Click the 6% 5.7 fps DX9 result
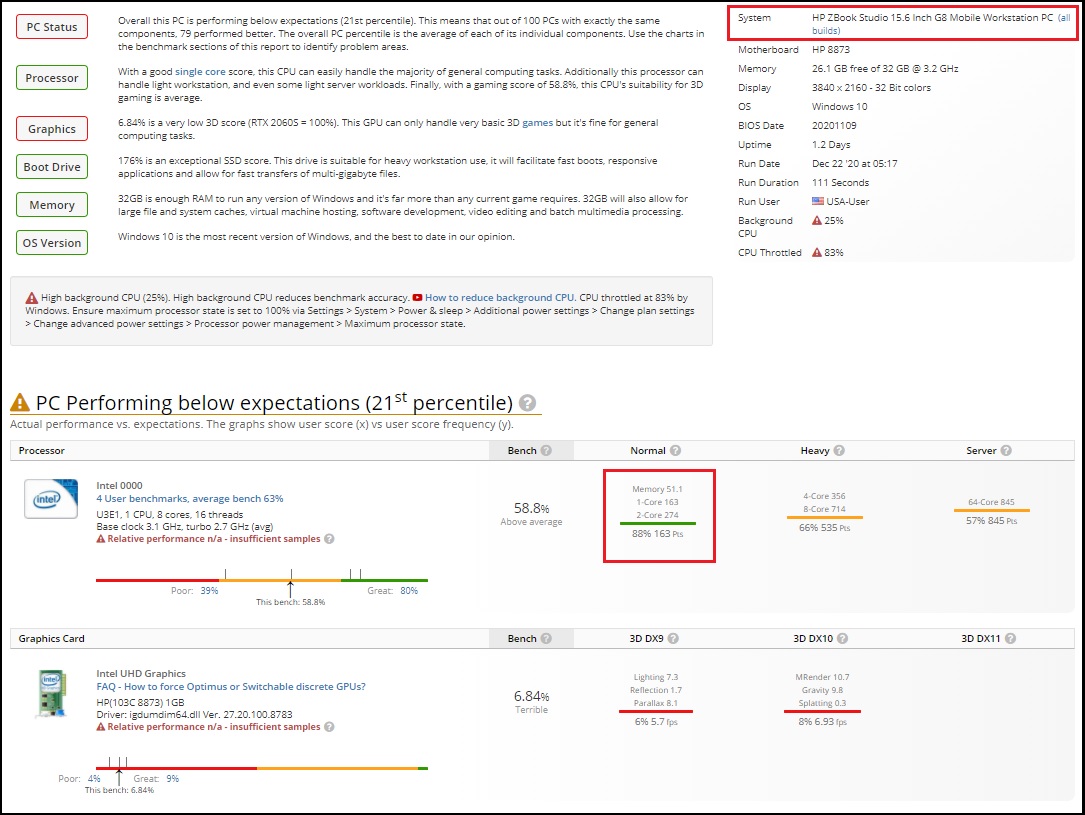The height and width of the screenshot is (815, 1085). coord(656,722)
